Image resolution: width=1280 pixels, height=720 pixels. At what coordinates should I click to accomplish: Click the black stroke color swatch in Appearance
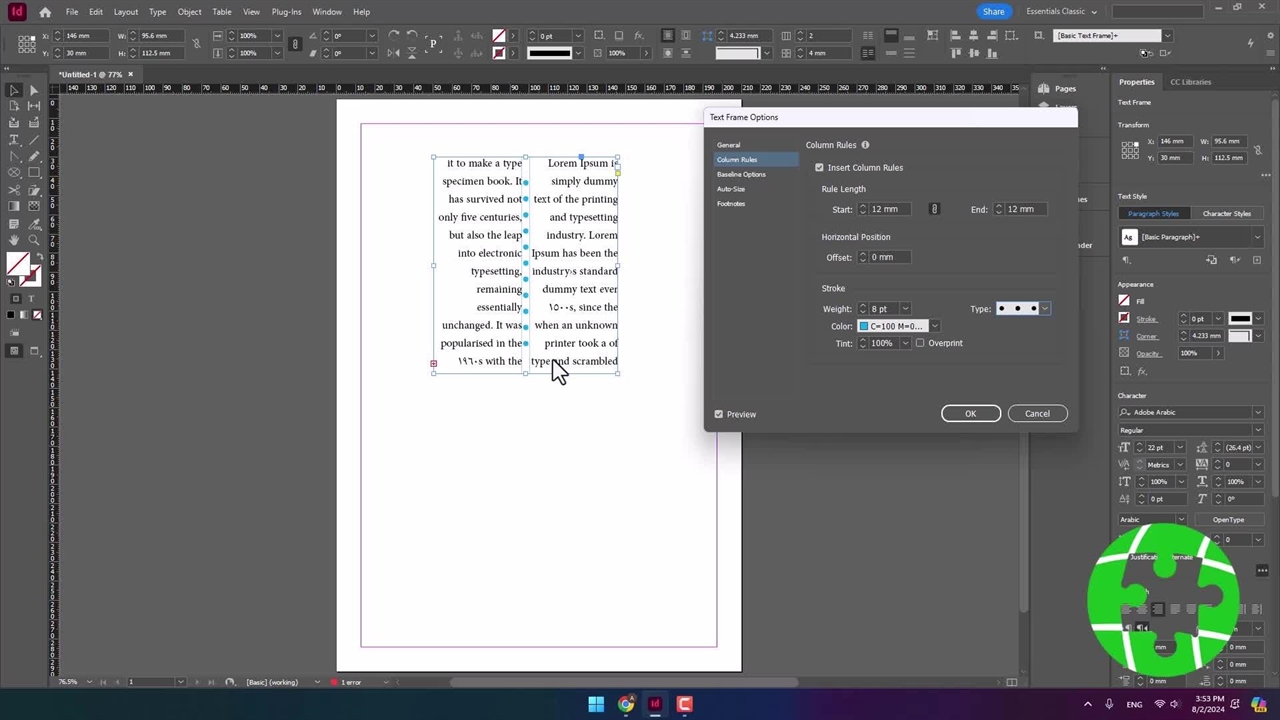[x=1239, y=319]
